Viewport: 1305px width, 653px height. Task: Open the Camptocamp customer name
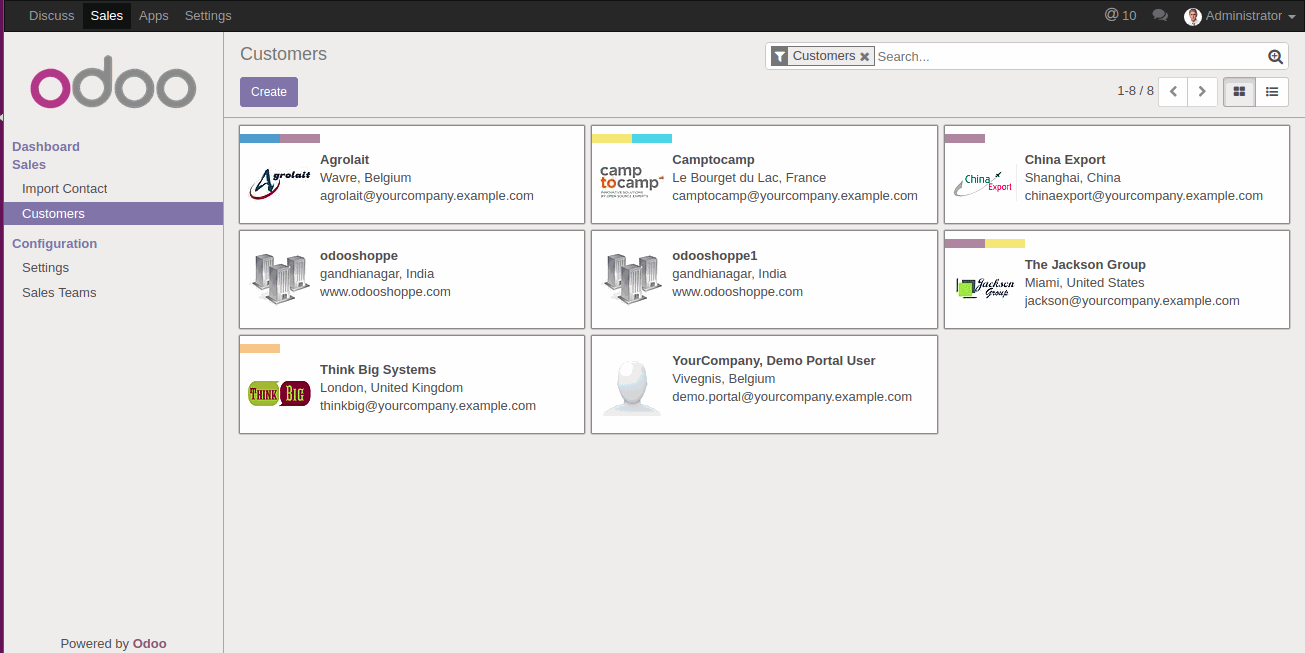[713, 160]
